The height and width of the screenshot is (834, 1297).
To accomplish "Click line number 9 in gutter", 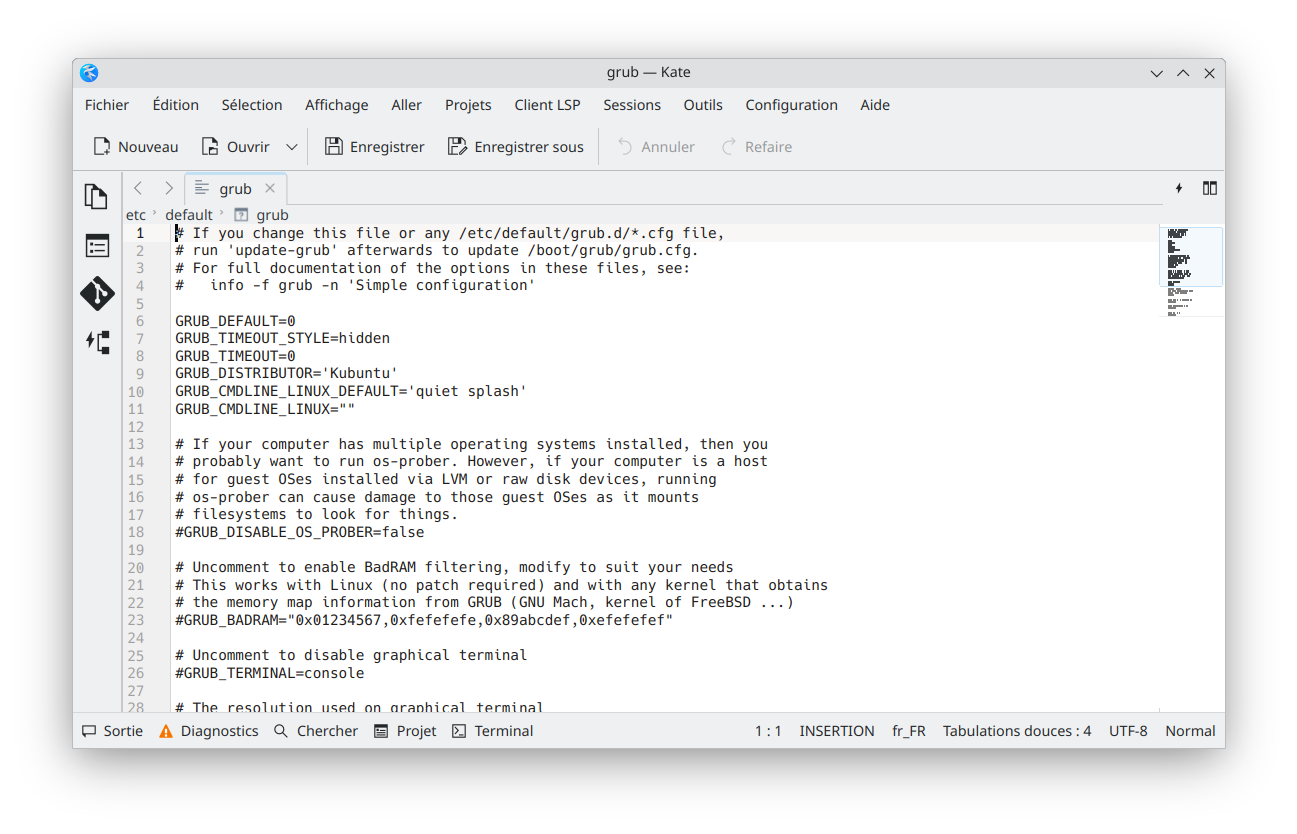I will coord(140,373).
